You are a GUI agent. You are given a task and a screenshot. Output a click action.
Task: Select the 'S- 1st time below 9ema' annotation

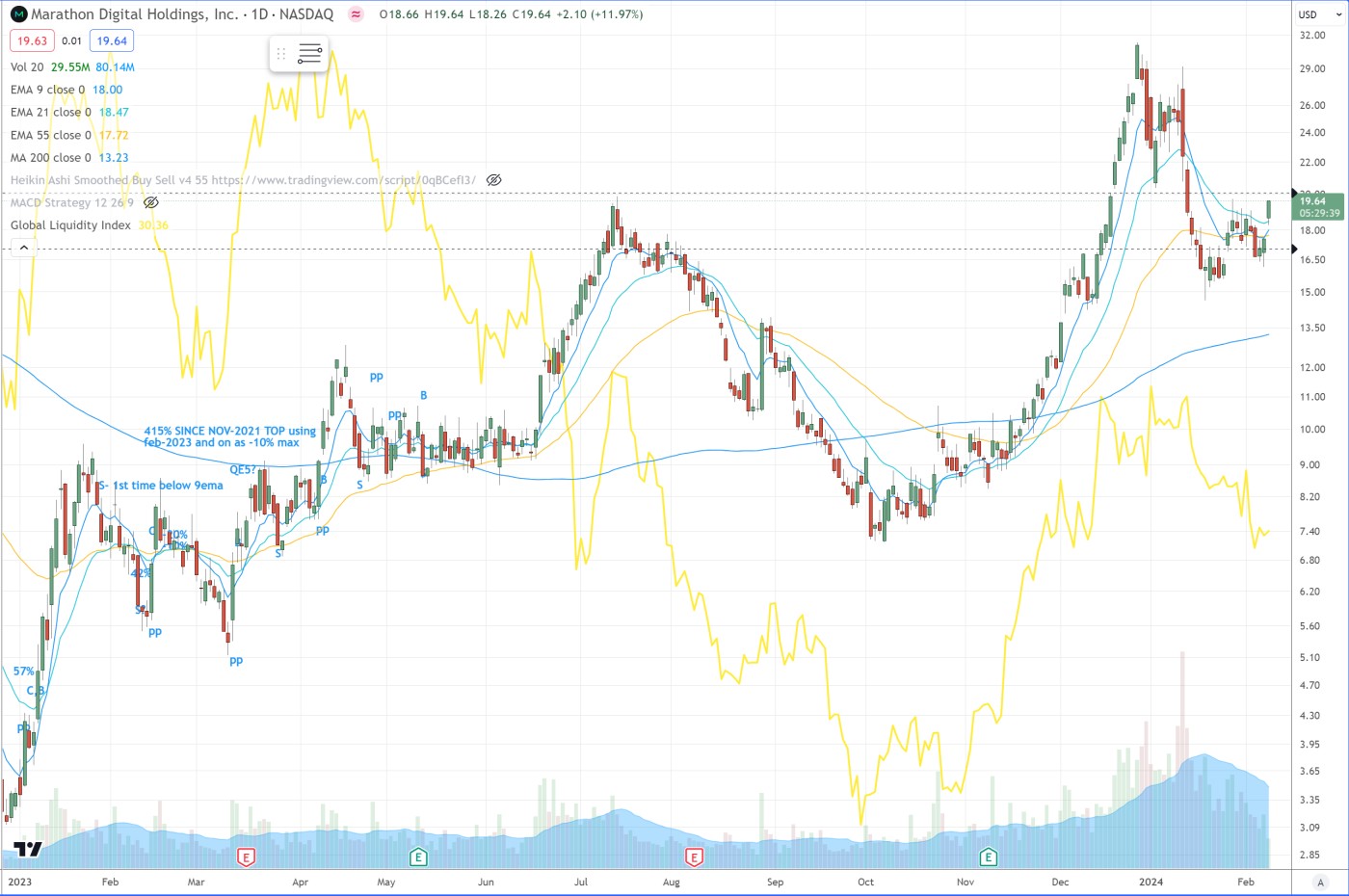click(x=161, y=486)
